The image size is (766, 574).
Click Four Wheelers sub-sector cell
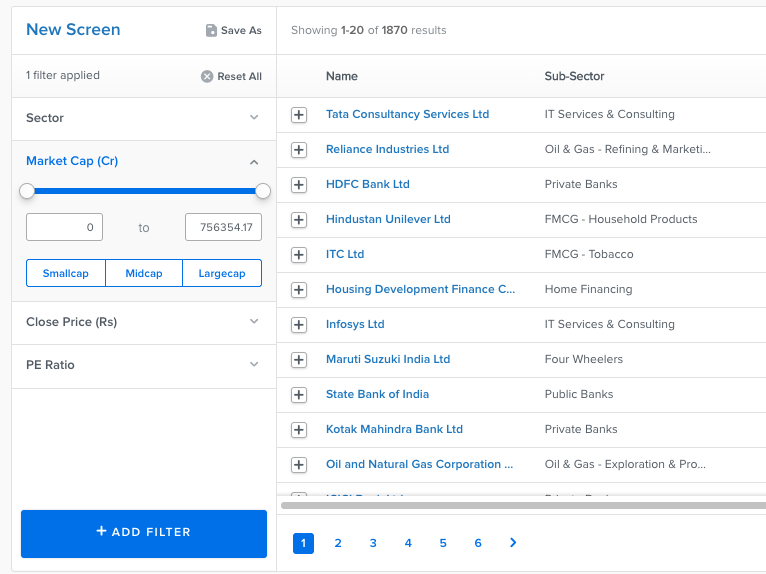(x=584, y=359)
